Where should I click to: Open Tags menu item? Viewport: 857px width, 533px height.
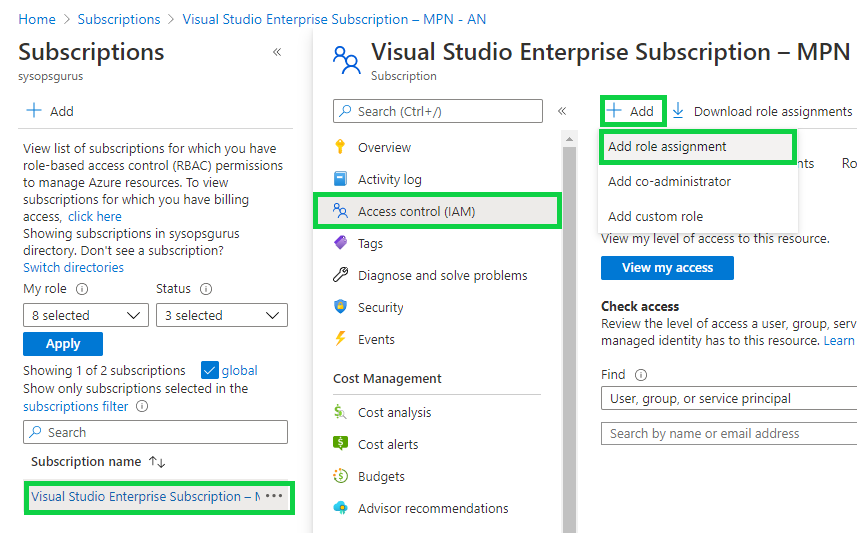point(370,243)
